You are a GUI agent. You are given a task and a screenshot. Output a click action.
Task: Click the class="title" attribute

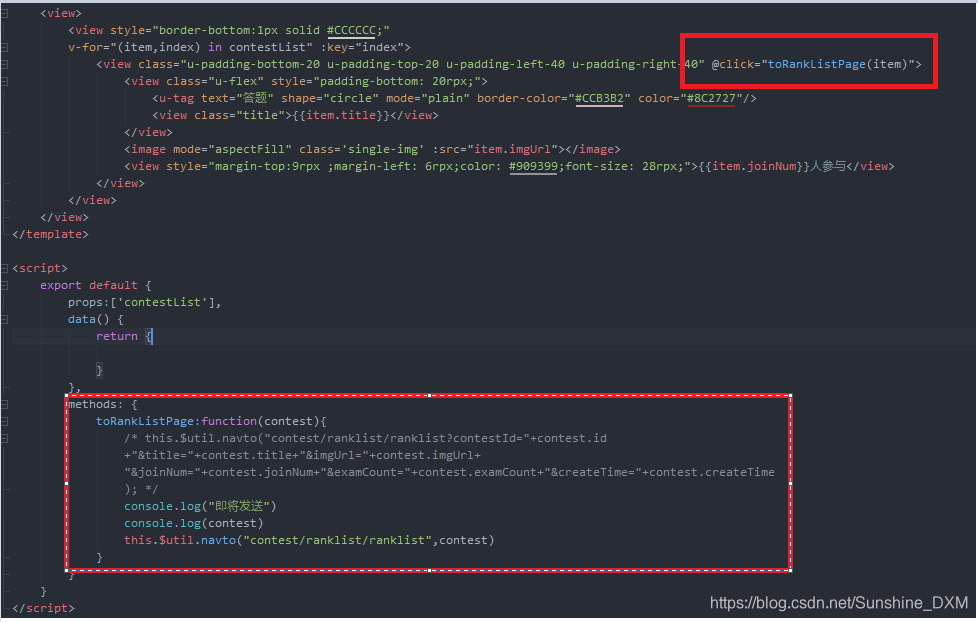click(240, 115)
